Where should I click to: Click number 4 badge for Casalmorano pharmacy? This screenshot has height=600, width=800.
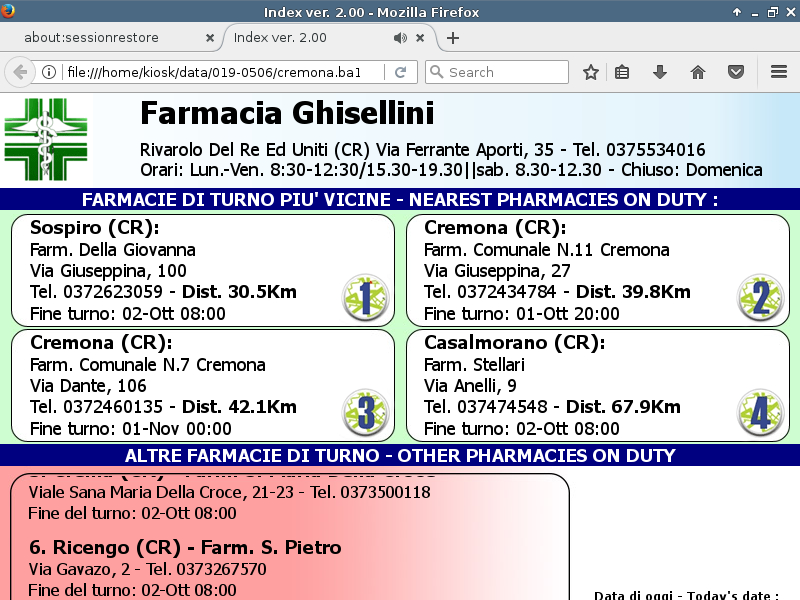click(x=760, y=412)
